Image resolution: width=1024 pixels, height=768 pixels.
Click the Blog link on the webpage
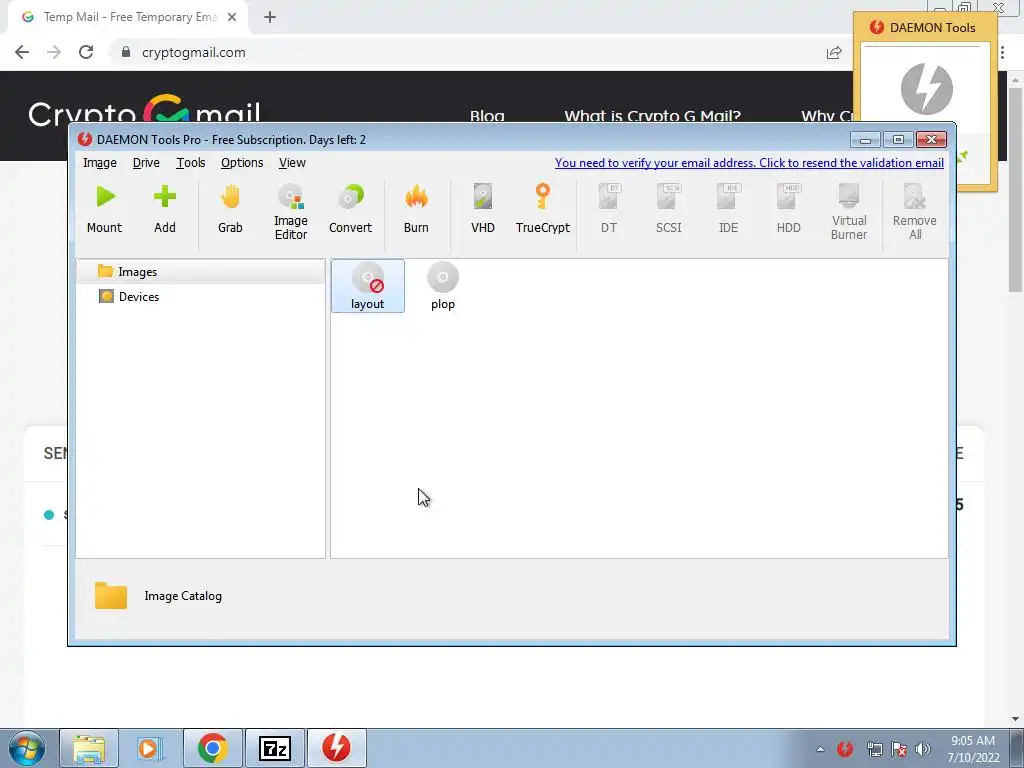coord(487,116)
